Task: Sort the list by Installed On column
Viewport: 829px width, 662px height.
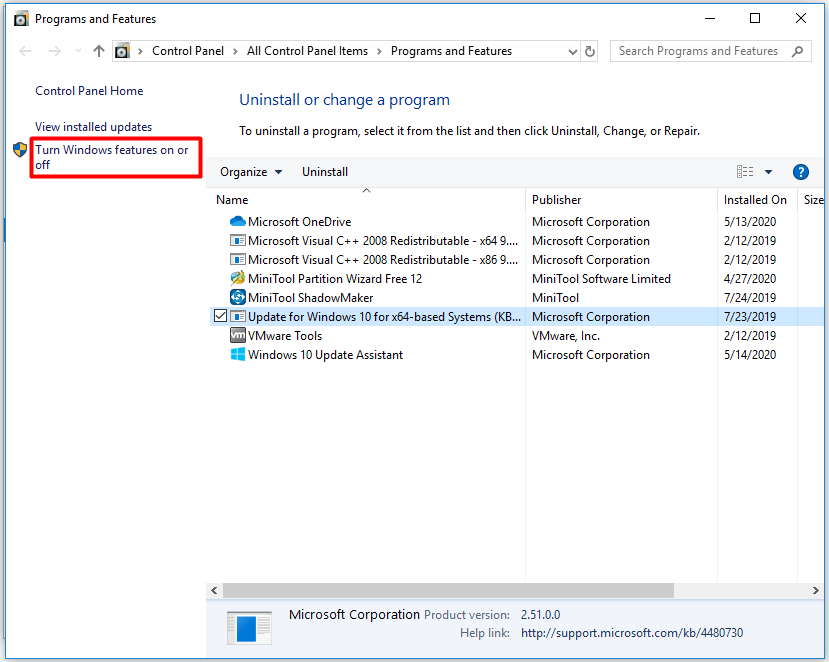Action: tap(755, 200)
